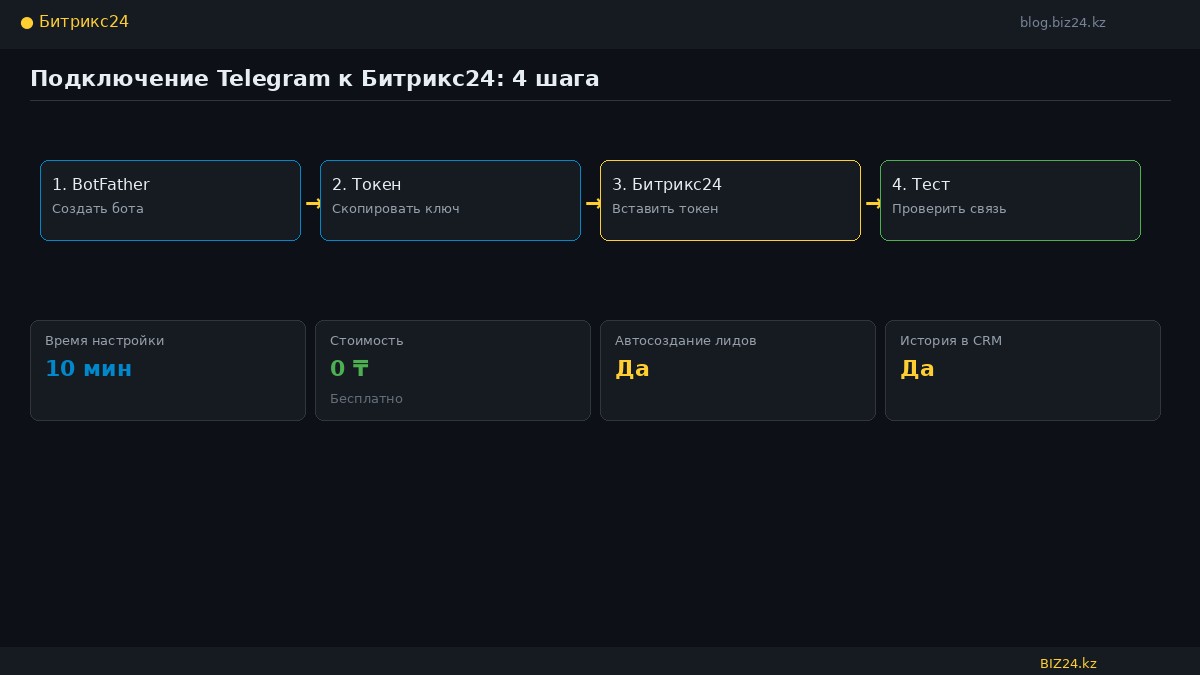This screenshot has width=1200, height=675.
Task: Click the 'Стоимость' label
Action: tap(367, 341)
